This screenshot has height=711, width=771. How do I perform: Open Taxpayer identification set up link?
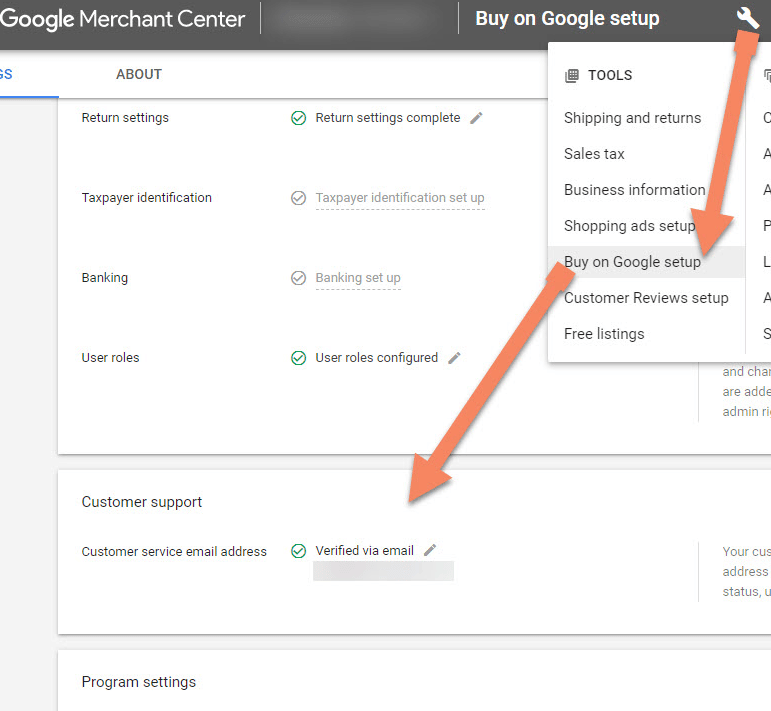click(x=400, y=198)
